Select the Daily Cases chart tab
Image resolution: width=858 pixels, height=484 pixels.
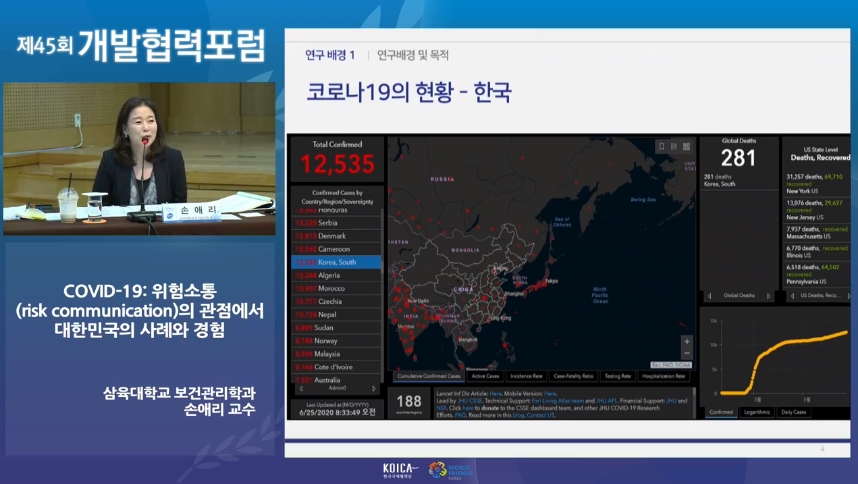click(x=794, y=412)
